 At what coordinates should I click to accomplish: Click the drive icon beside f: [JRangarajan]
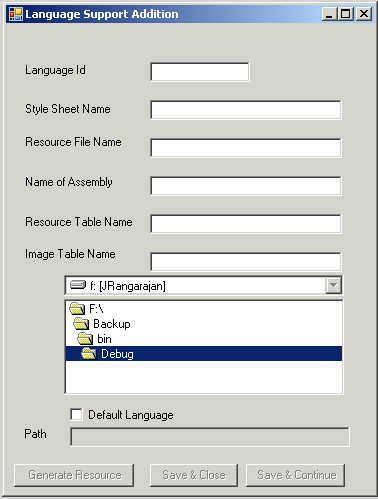click(78, 285)
